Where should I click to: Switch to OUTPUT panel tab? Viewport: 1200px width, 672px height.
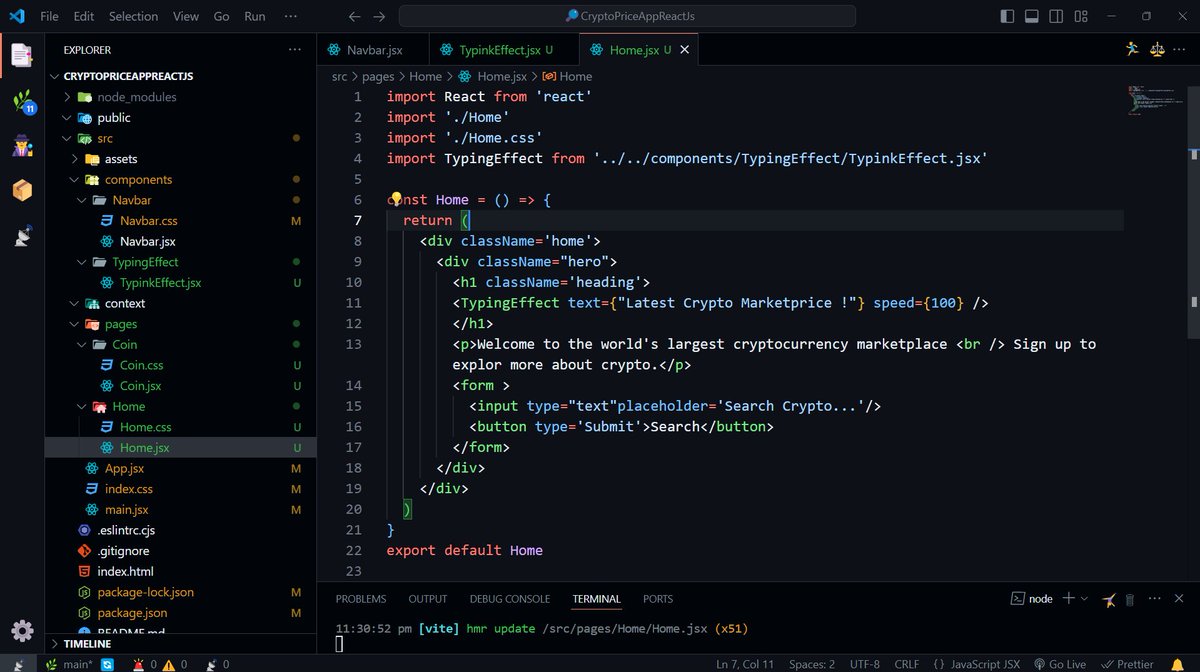[x=428, y=599]
